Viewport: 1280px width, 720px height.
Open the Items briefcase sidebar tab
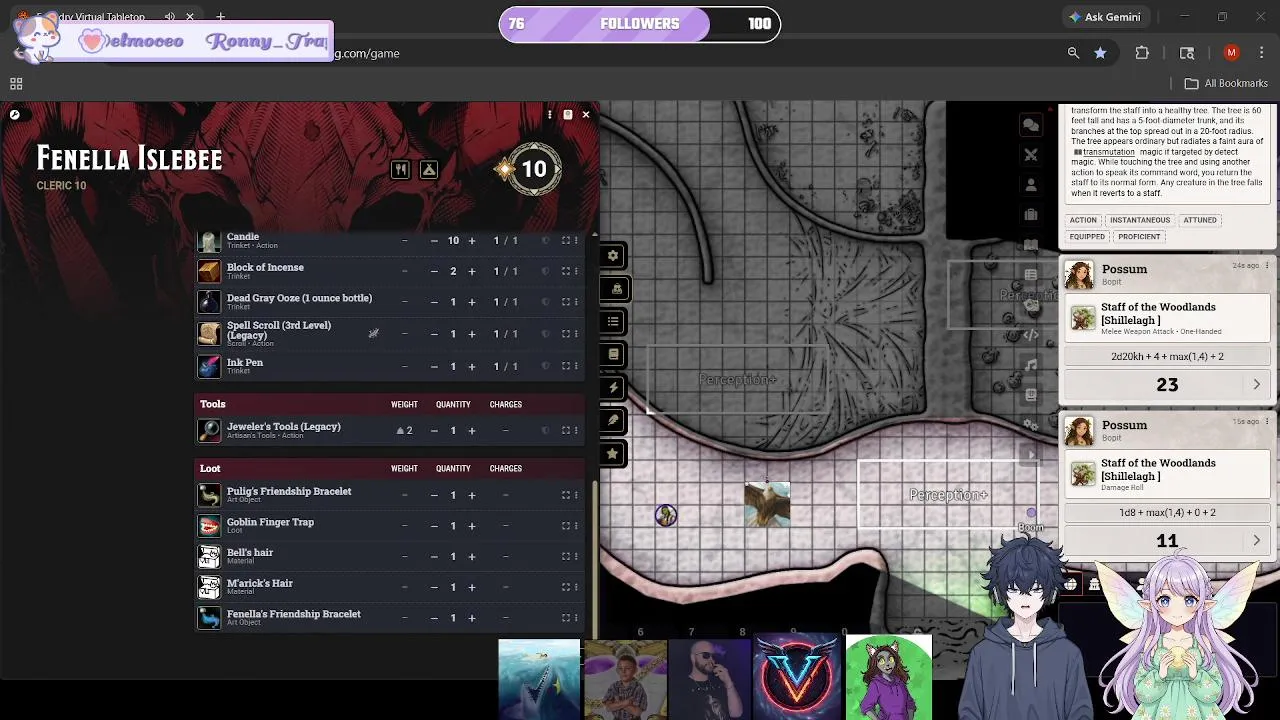pyautogui.click(x=1030, y=215)
